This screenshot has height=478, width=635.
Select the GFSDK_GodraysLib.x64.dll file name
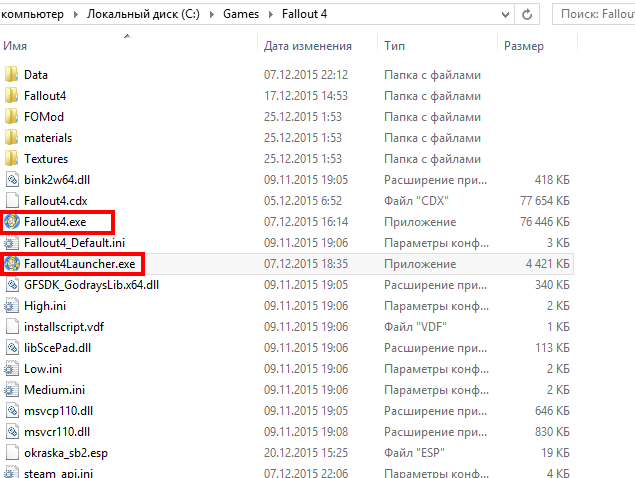pyautogui.click(x=92, y=285)
